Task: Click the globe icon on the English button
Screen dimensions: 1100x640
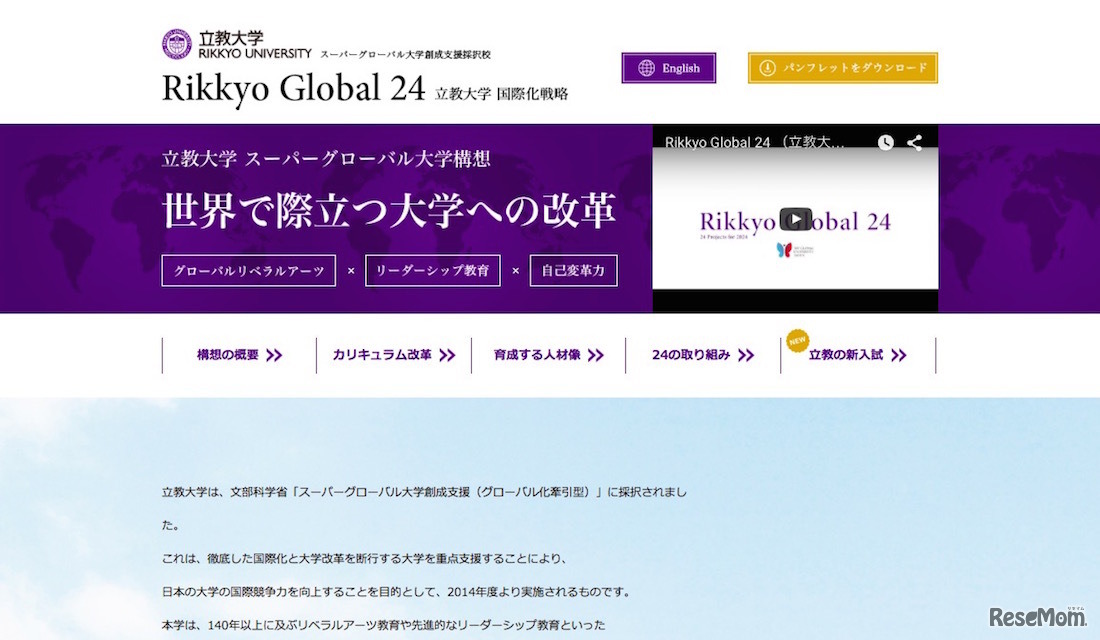Action: click(646, 68)
